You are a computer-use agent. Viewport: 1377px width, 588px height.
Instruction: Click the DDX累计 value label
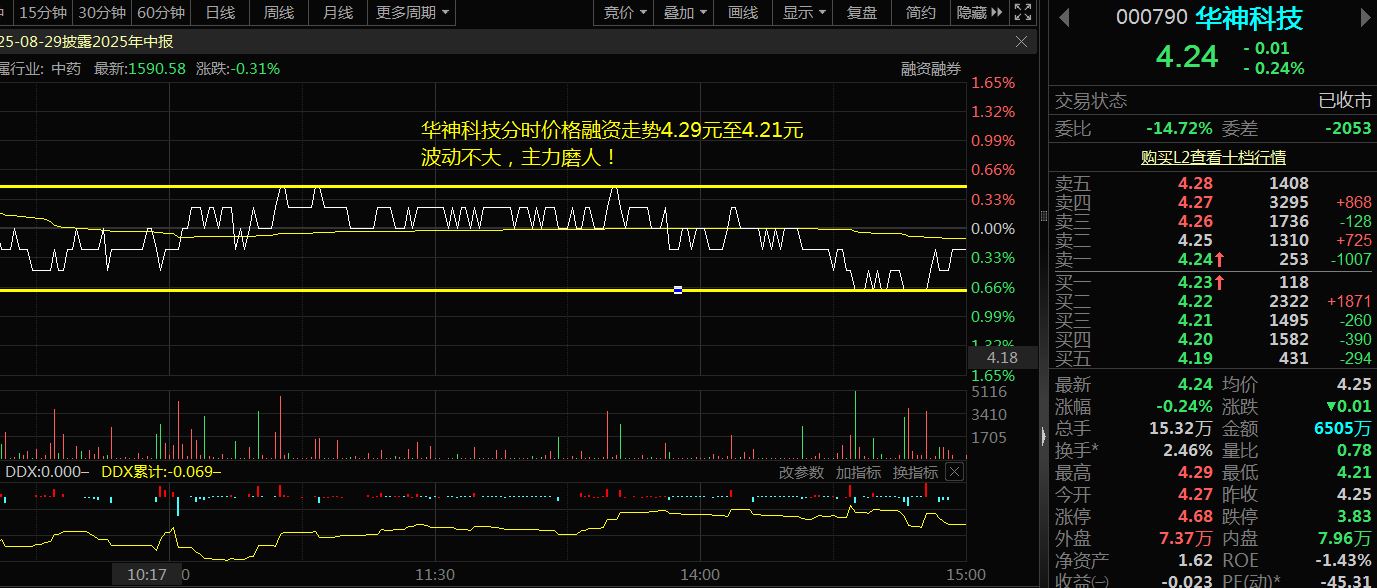tap(161, 472)
